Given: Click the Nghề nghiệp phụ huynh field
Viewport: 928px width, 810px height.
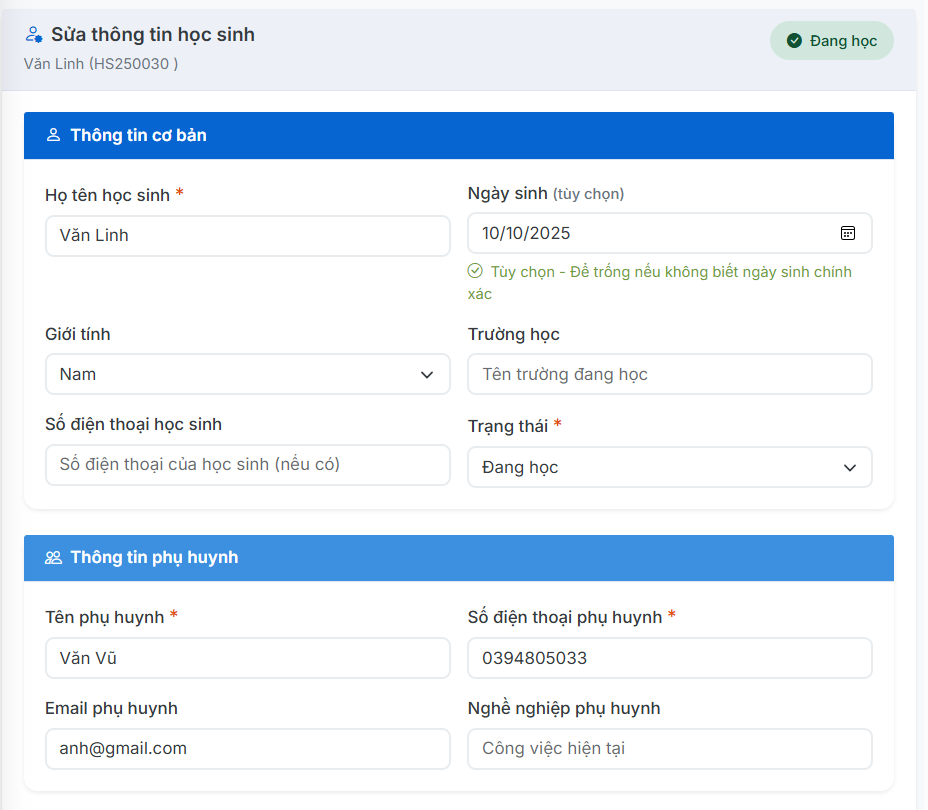Looking at the screenshot, I should [669, 748].
